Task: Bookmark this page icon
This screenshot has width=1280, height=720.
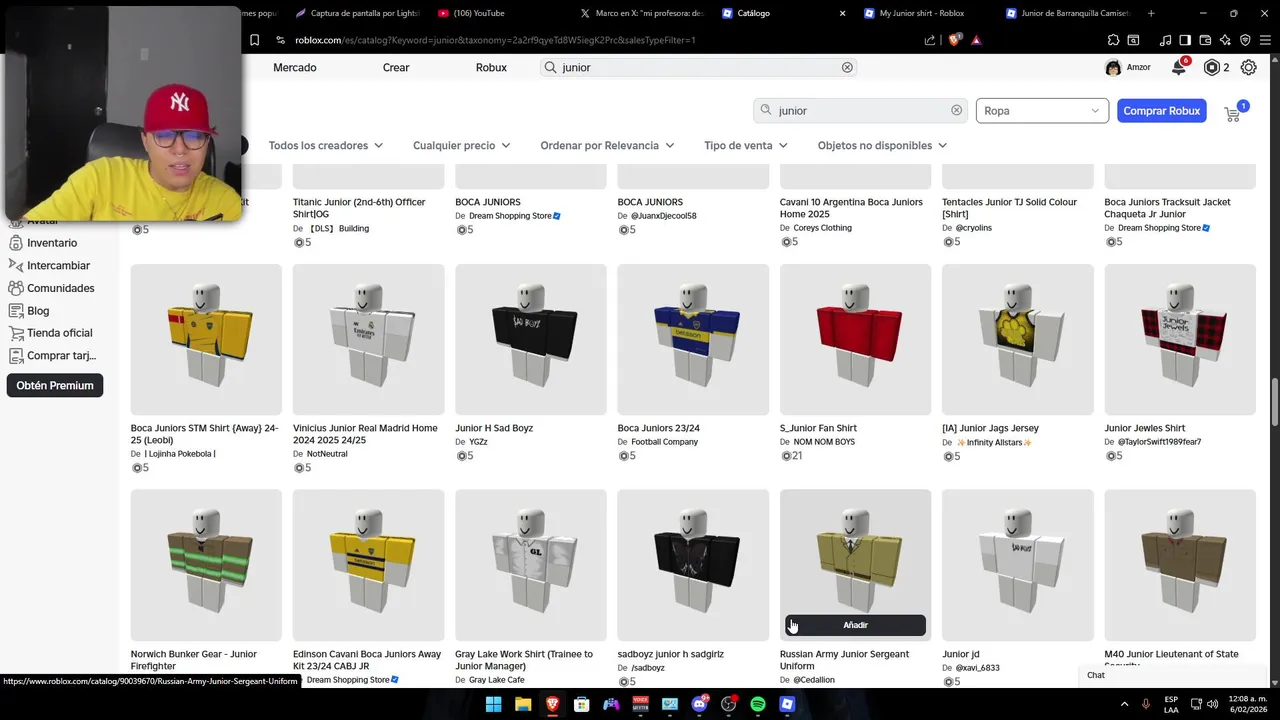Action: pos(254,40)
